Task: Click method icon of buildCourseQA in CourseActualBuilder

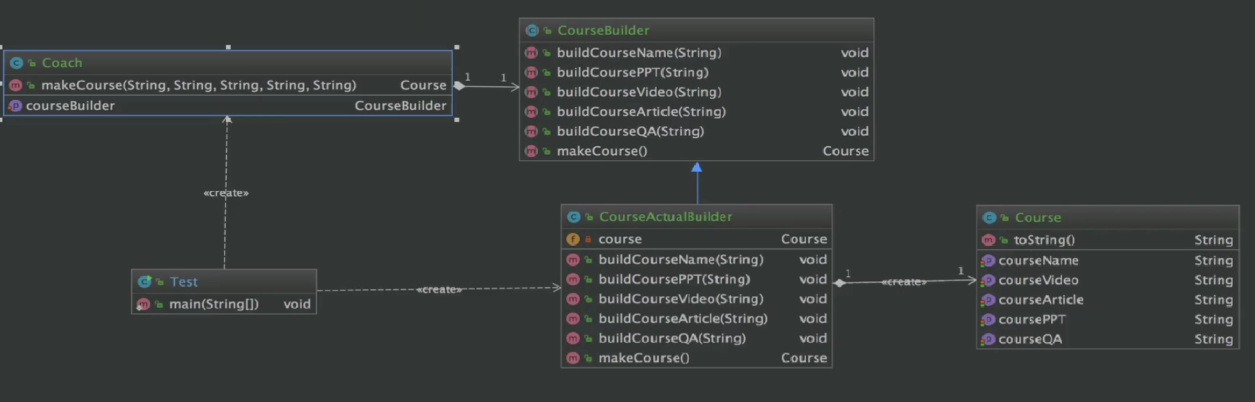Action: tap(573, 338)
